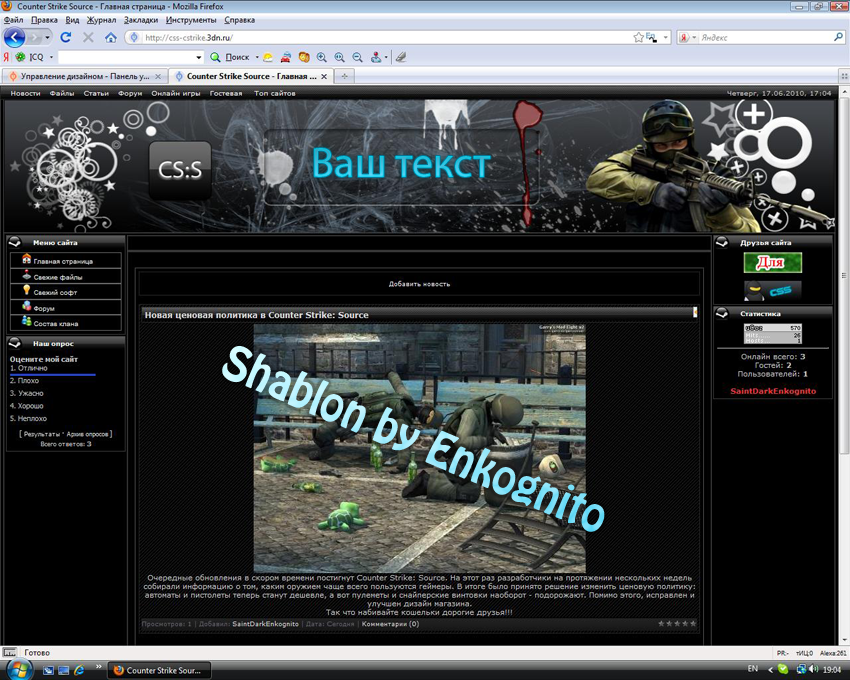Select poll option 2. Плохо
850x680 pixels.
[x=24, y=381]
